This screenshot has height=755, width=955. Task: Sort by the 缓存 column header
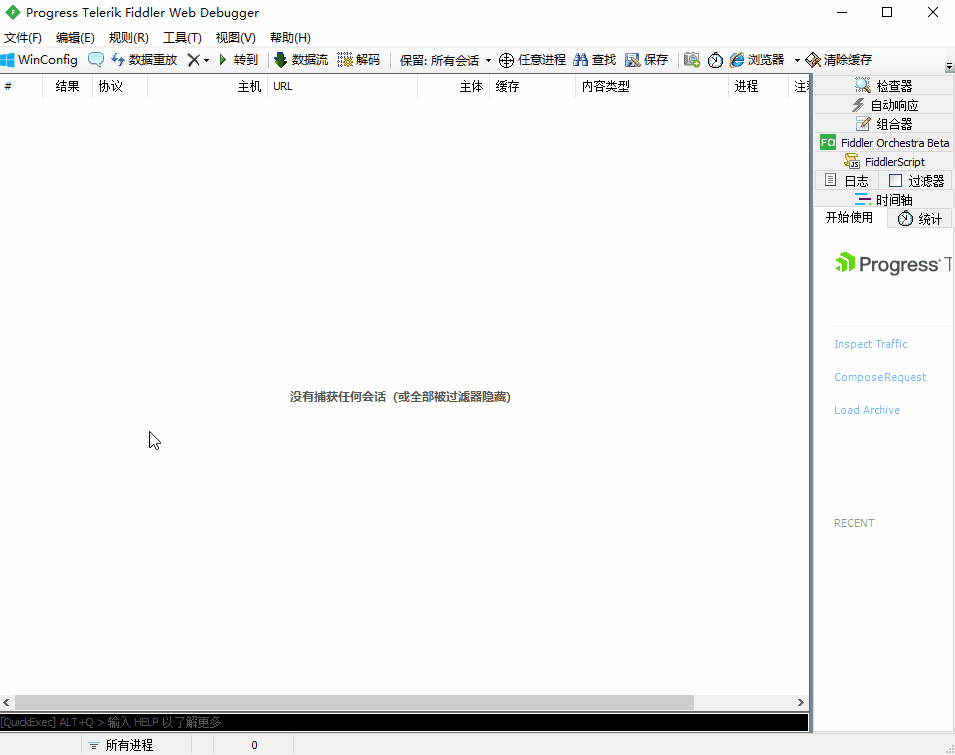coord(532,86)
